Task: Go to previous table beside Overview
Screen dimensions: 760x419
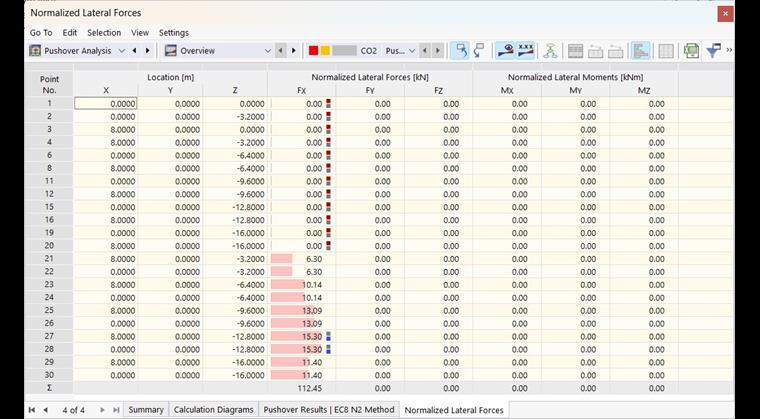Action: click(280, 50)
